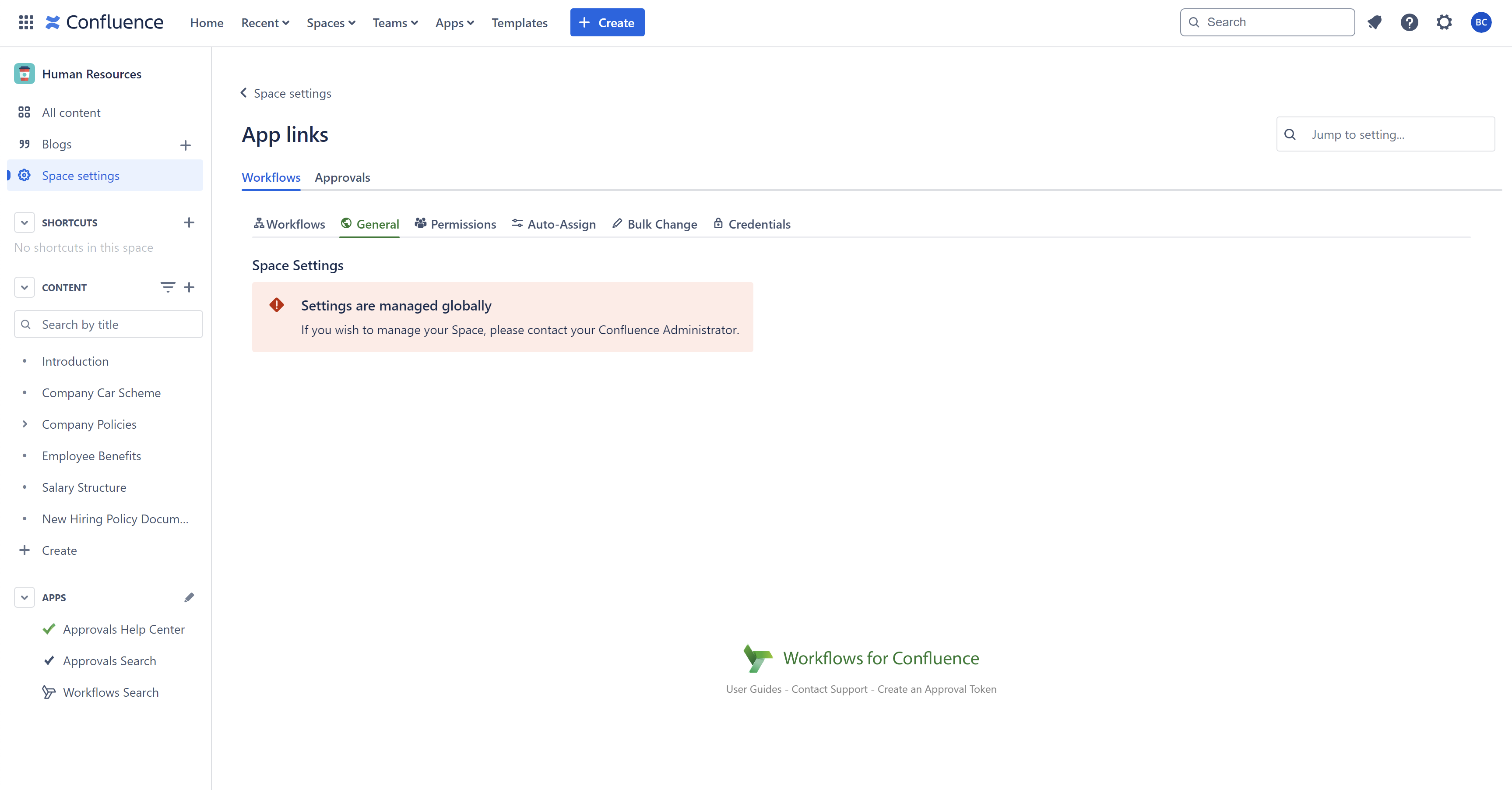
Task: Open the Spaces dropdown menu
Action: click(331, 23)
